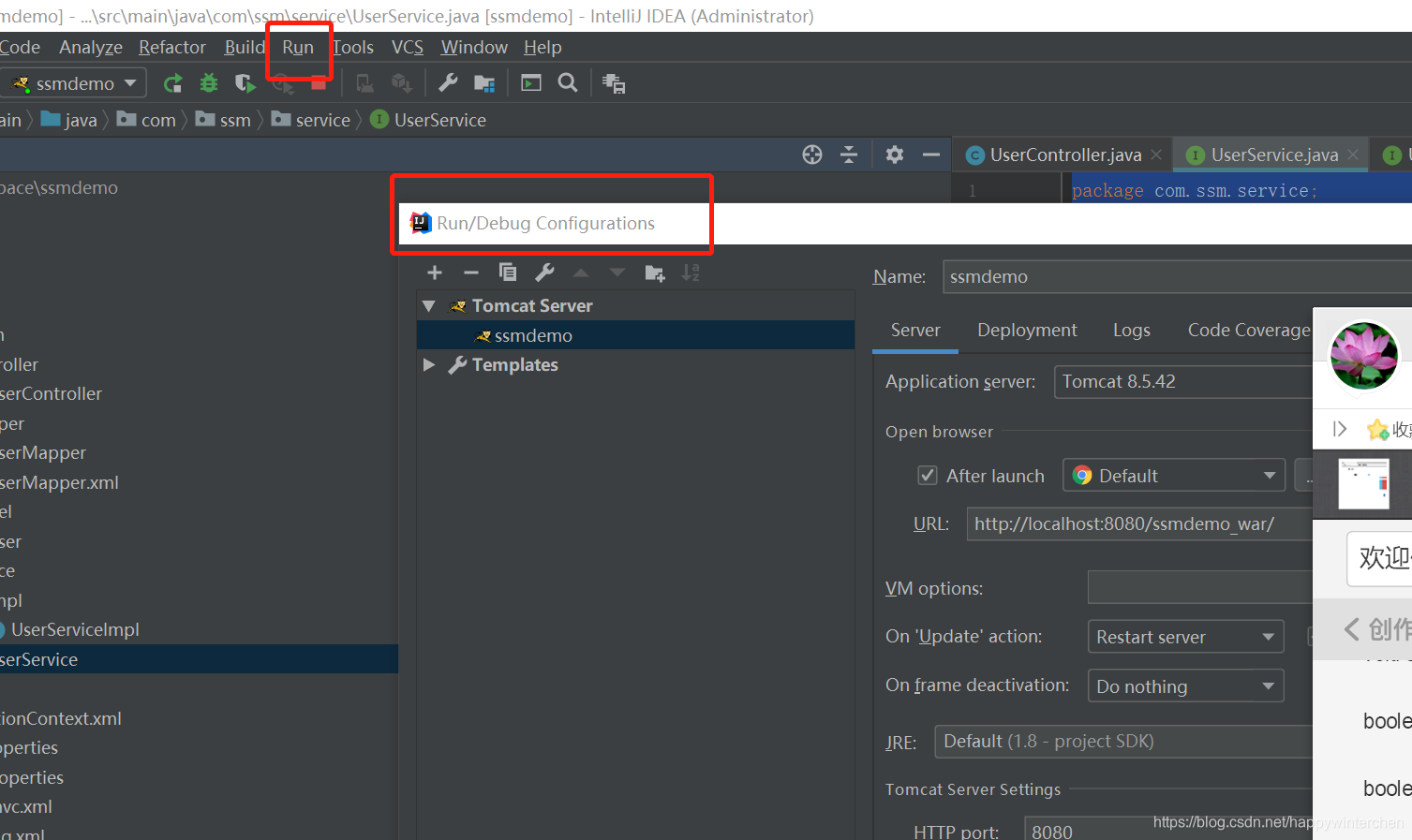Close the UserController.java tab

[x=1156, y=155]
